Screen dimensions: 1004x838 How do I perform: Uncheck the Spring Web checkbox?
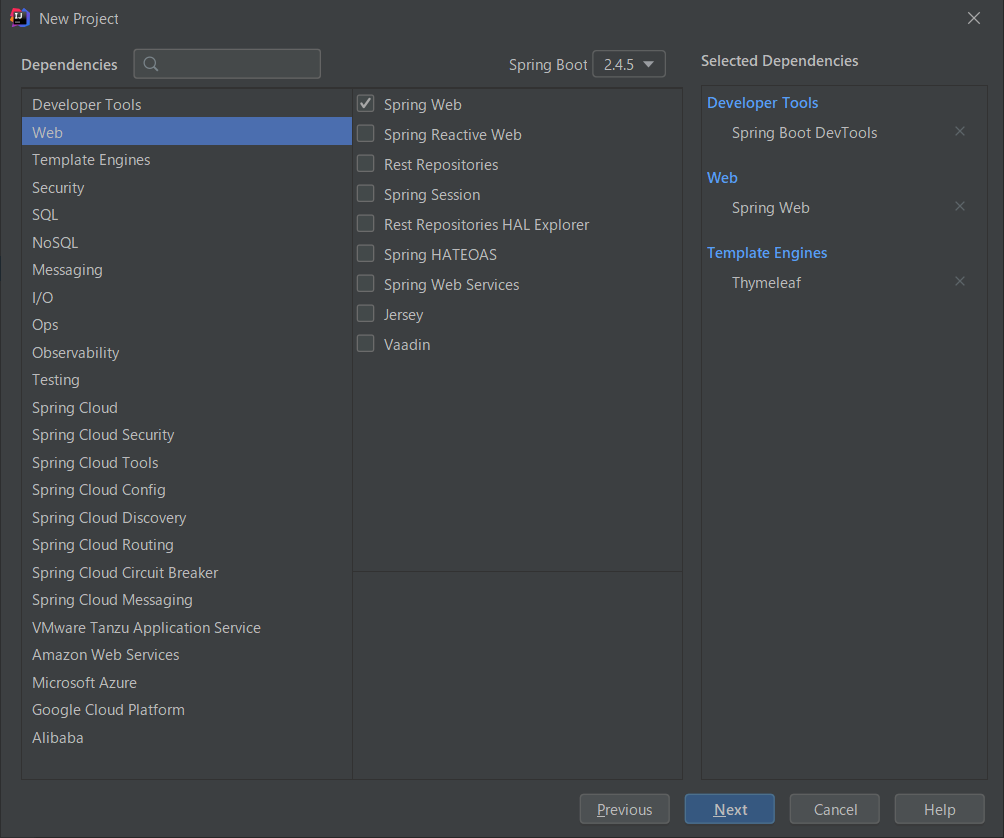pyautogui.click(x=366, y=103)
